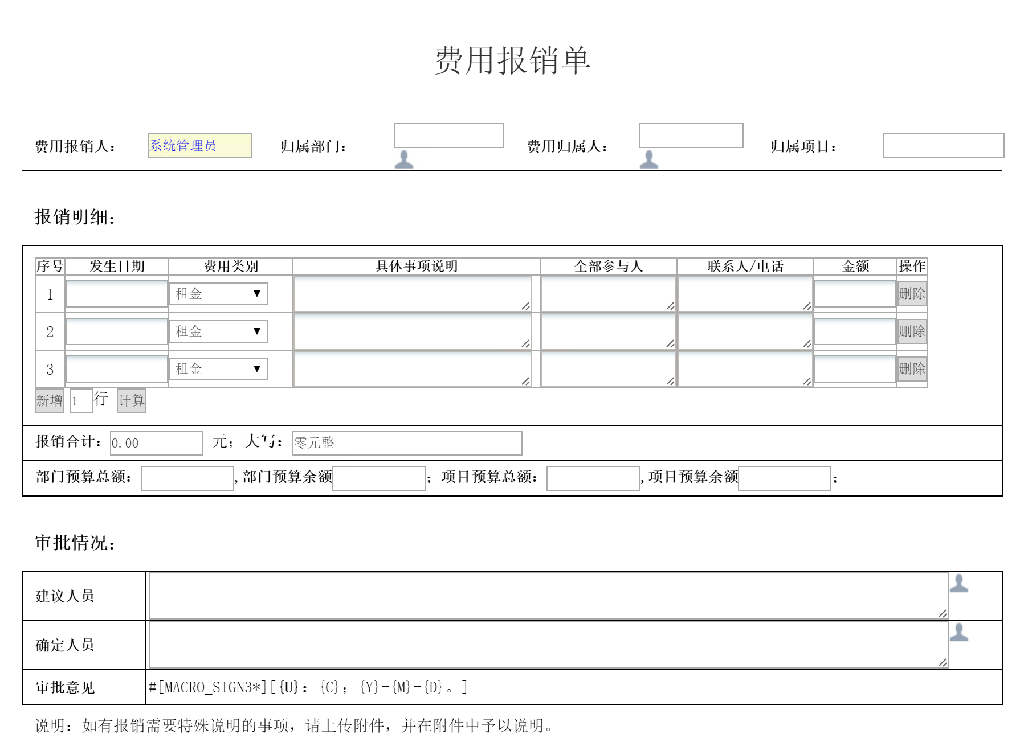Click person picker icon in 确定人员 row
This screenshot has height=746, width=1024.
(x=959, y=631)
